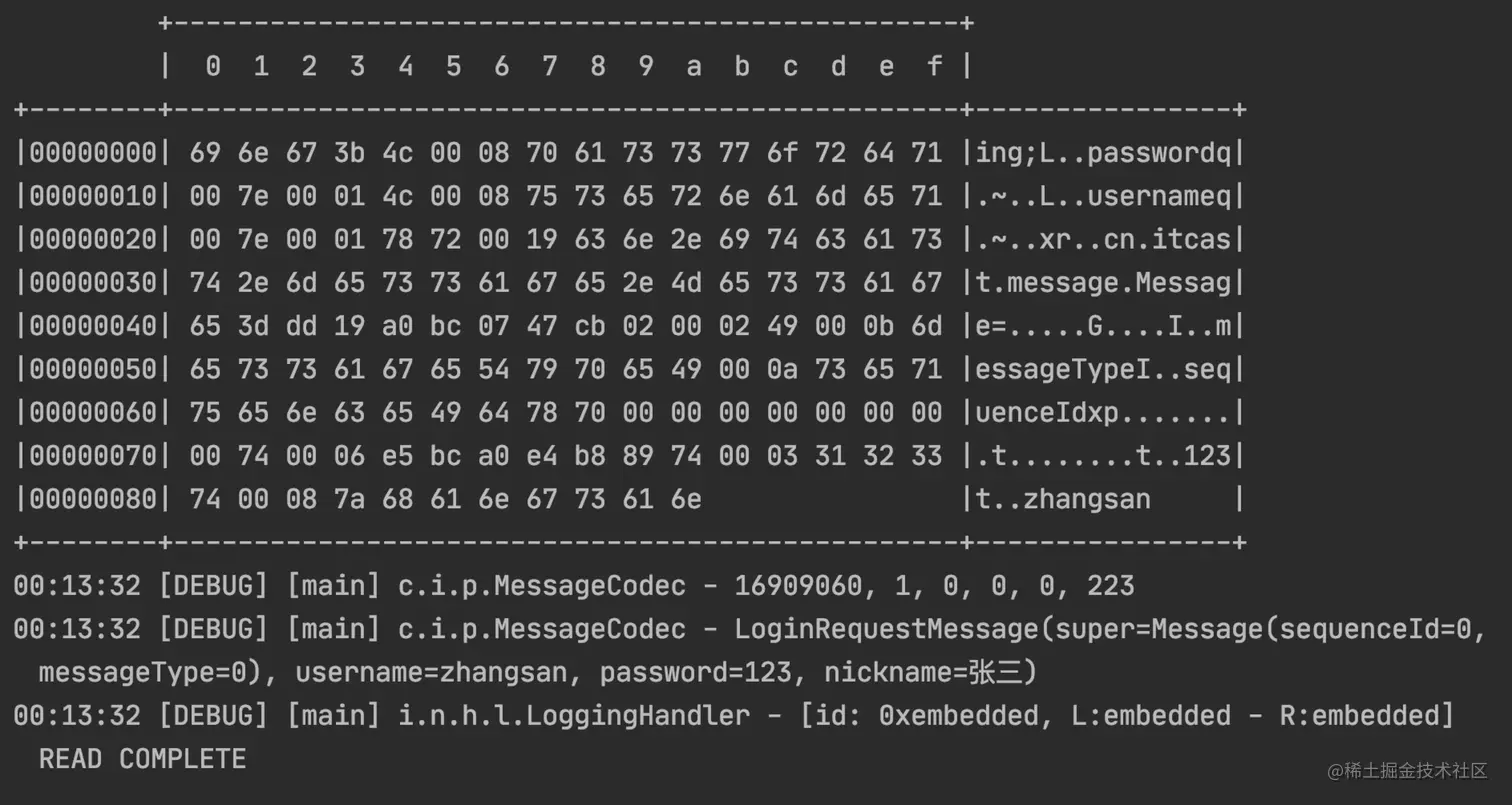Click the '0' column header in hex table
1512x805 pixels.
[x=212, y=66]
